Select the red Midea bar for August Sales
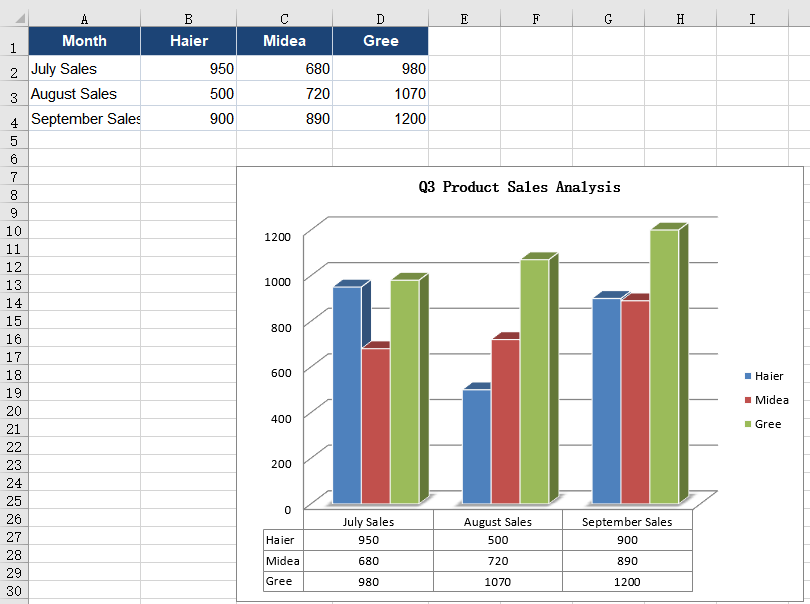 click(506, 421)
